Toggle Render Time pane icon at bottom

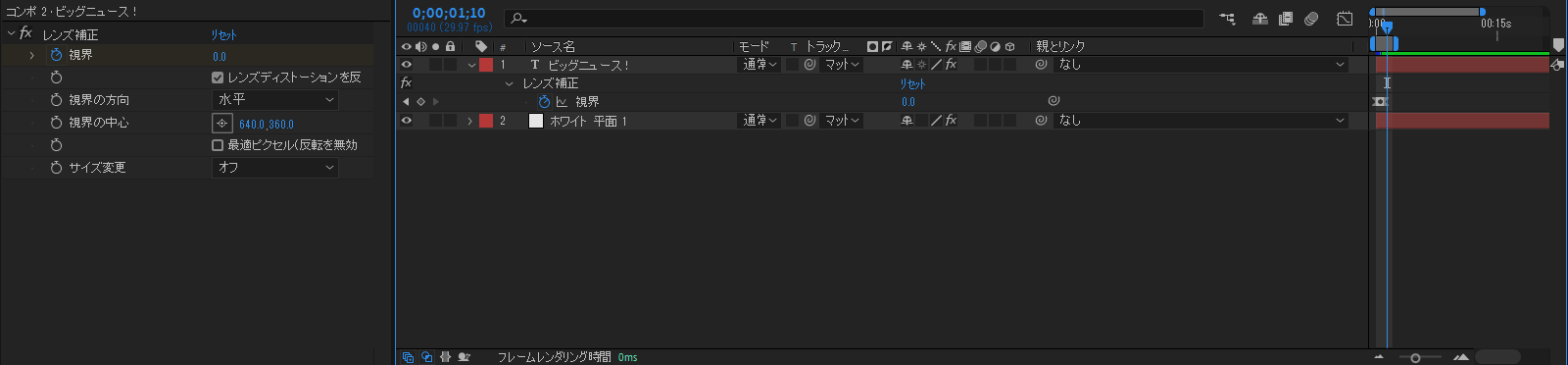(x=464, y=357)
